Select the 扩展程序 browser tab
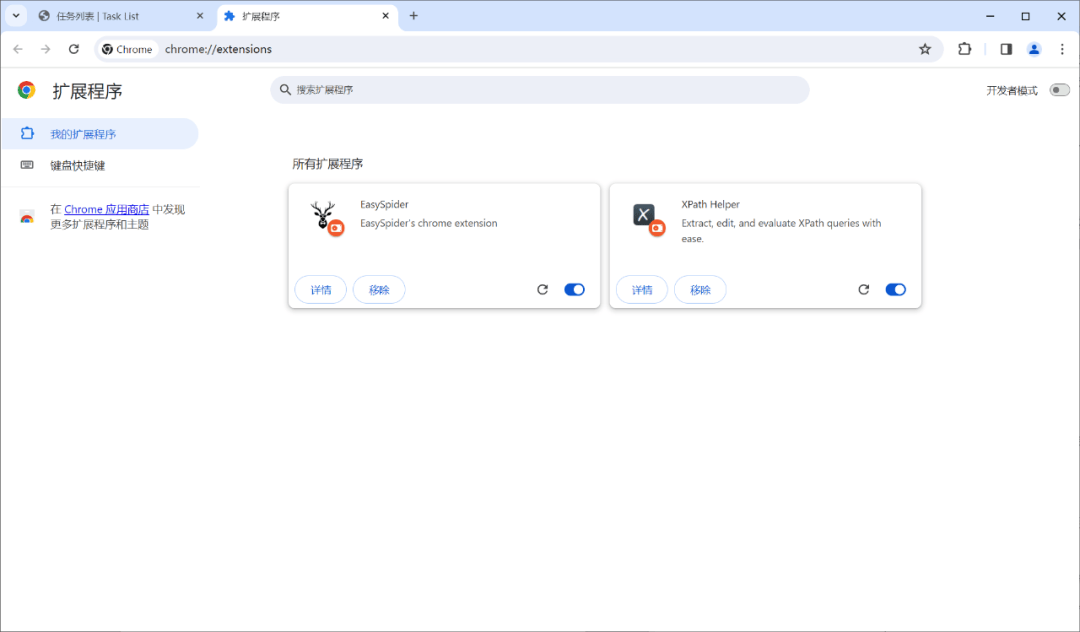Image resolution: width=1080 pixels, height=632 pixels. click(x=307, y=16)
